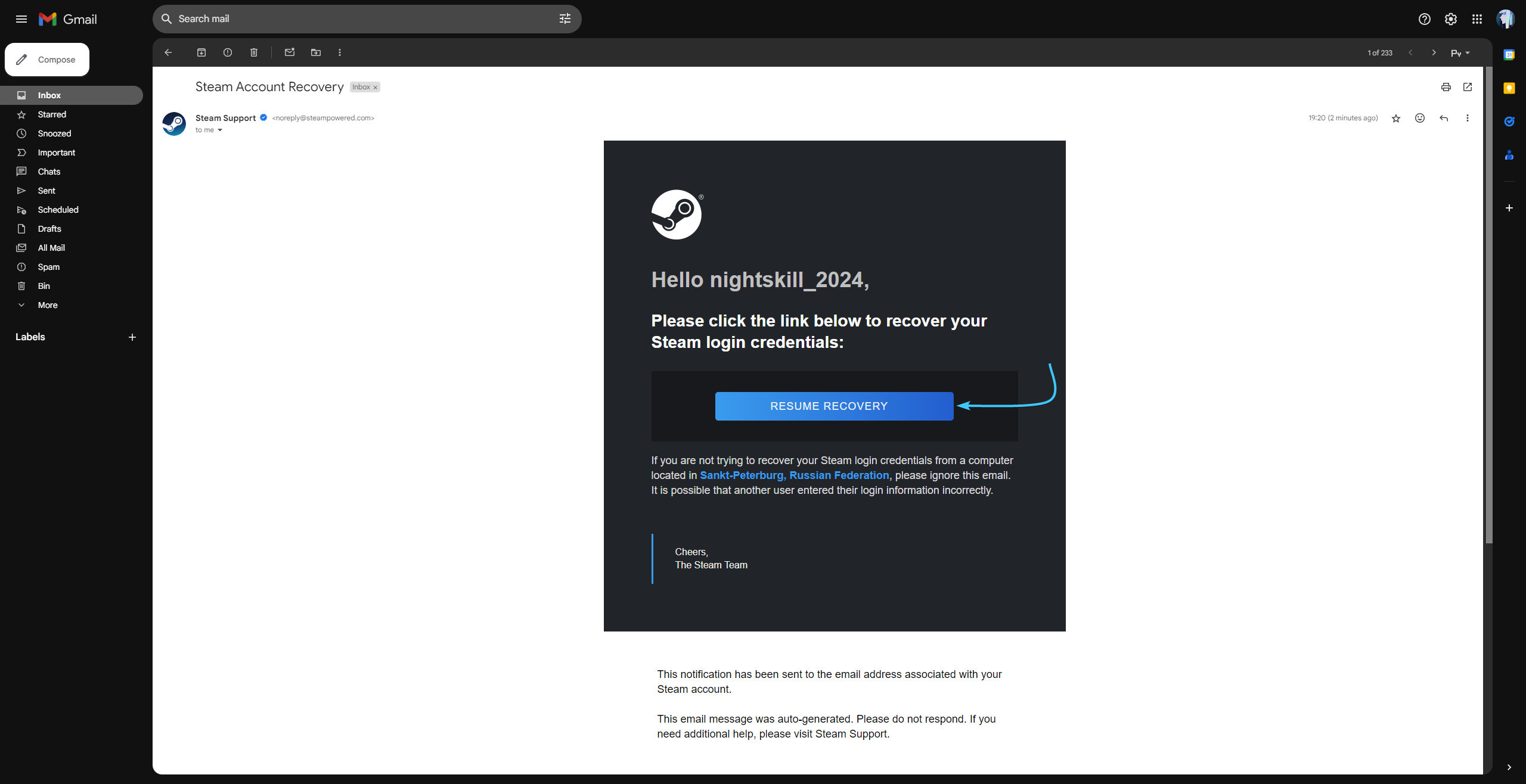
Task: Click the Move to folder icon
Action: click(316, 52)
